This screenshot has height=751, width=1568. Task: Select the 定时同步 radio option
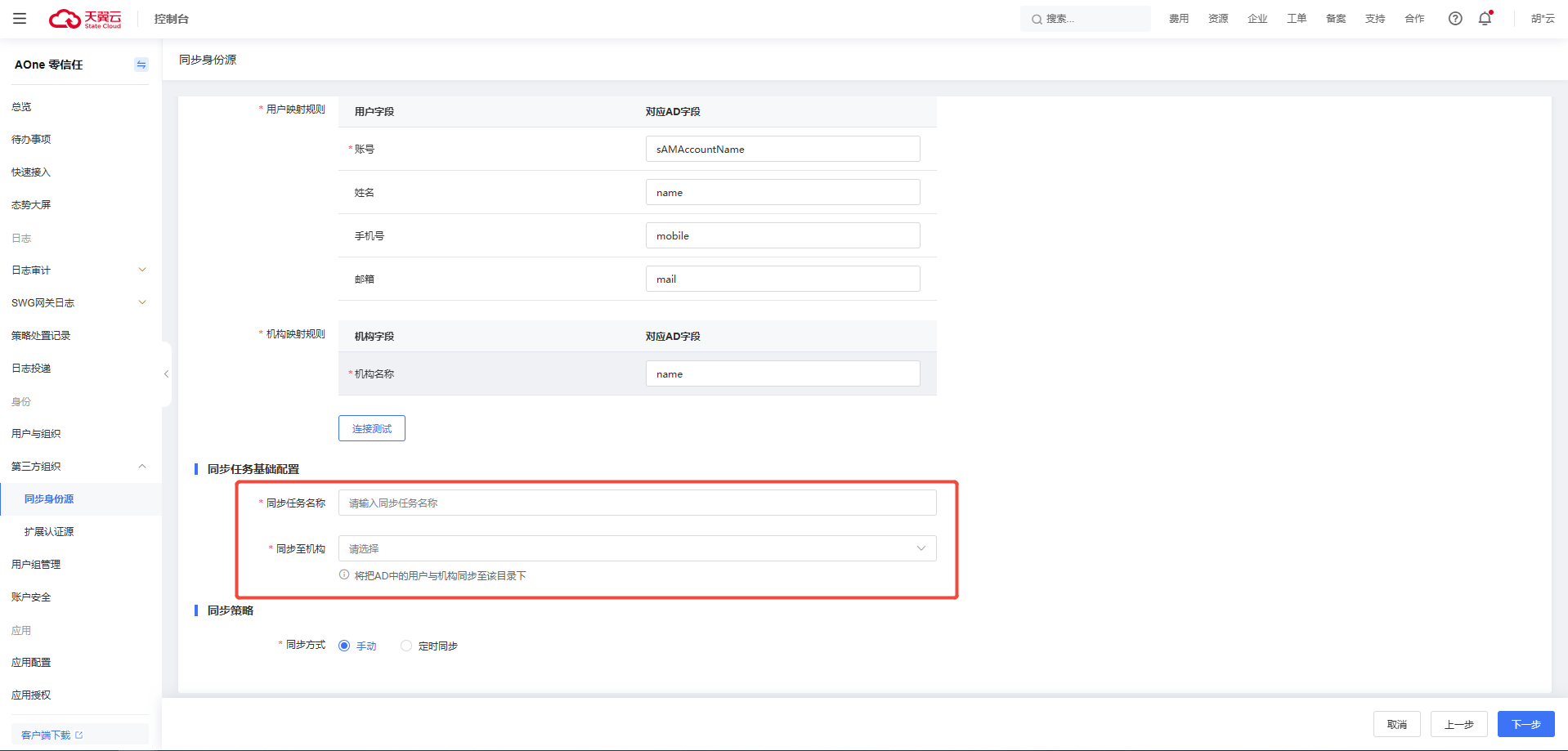pyautogui.click(x=406, y=646)
